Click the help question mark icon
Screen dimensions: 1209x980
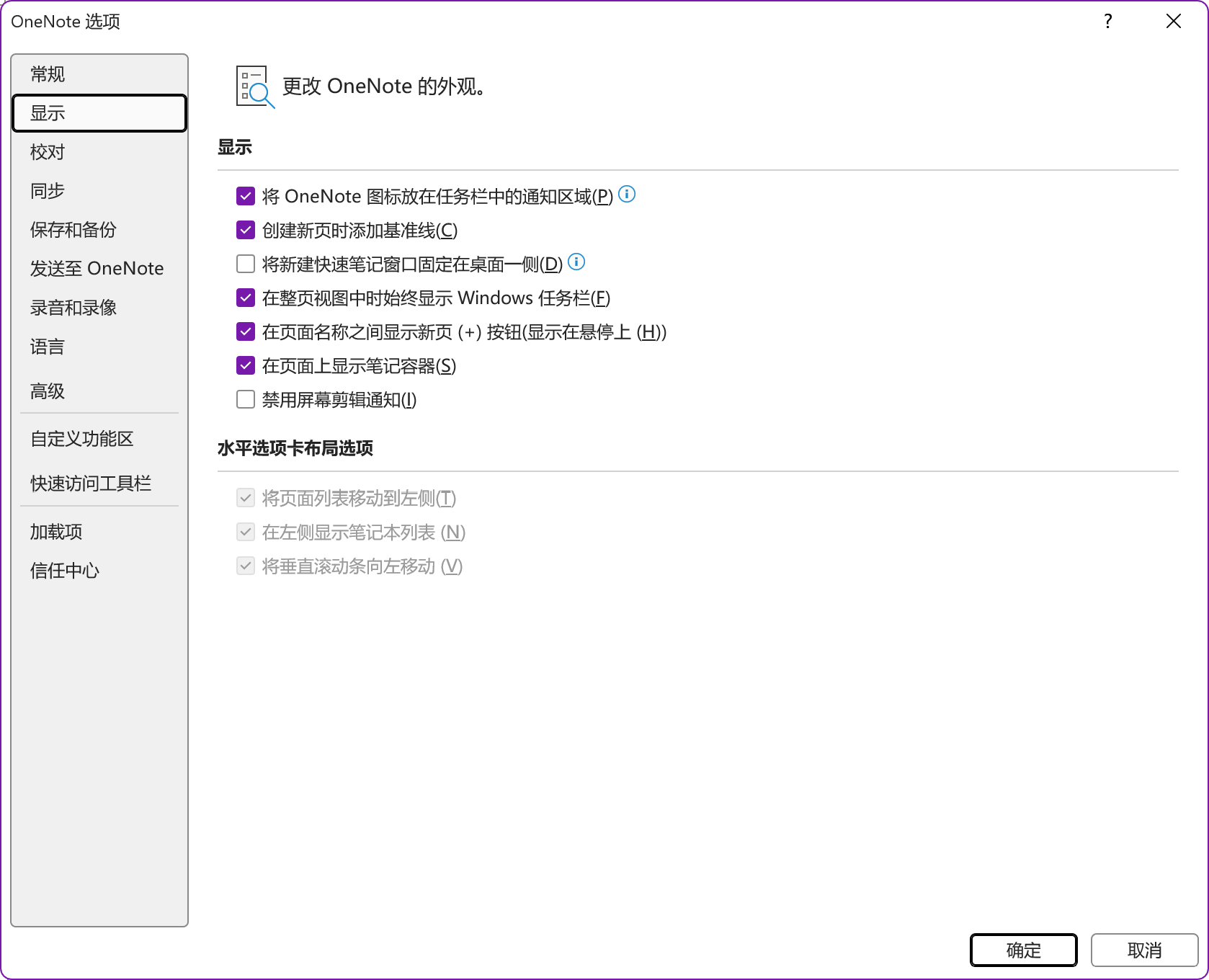pyautogui.click(x=1108, y=22)
